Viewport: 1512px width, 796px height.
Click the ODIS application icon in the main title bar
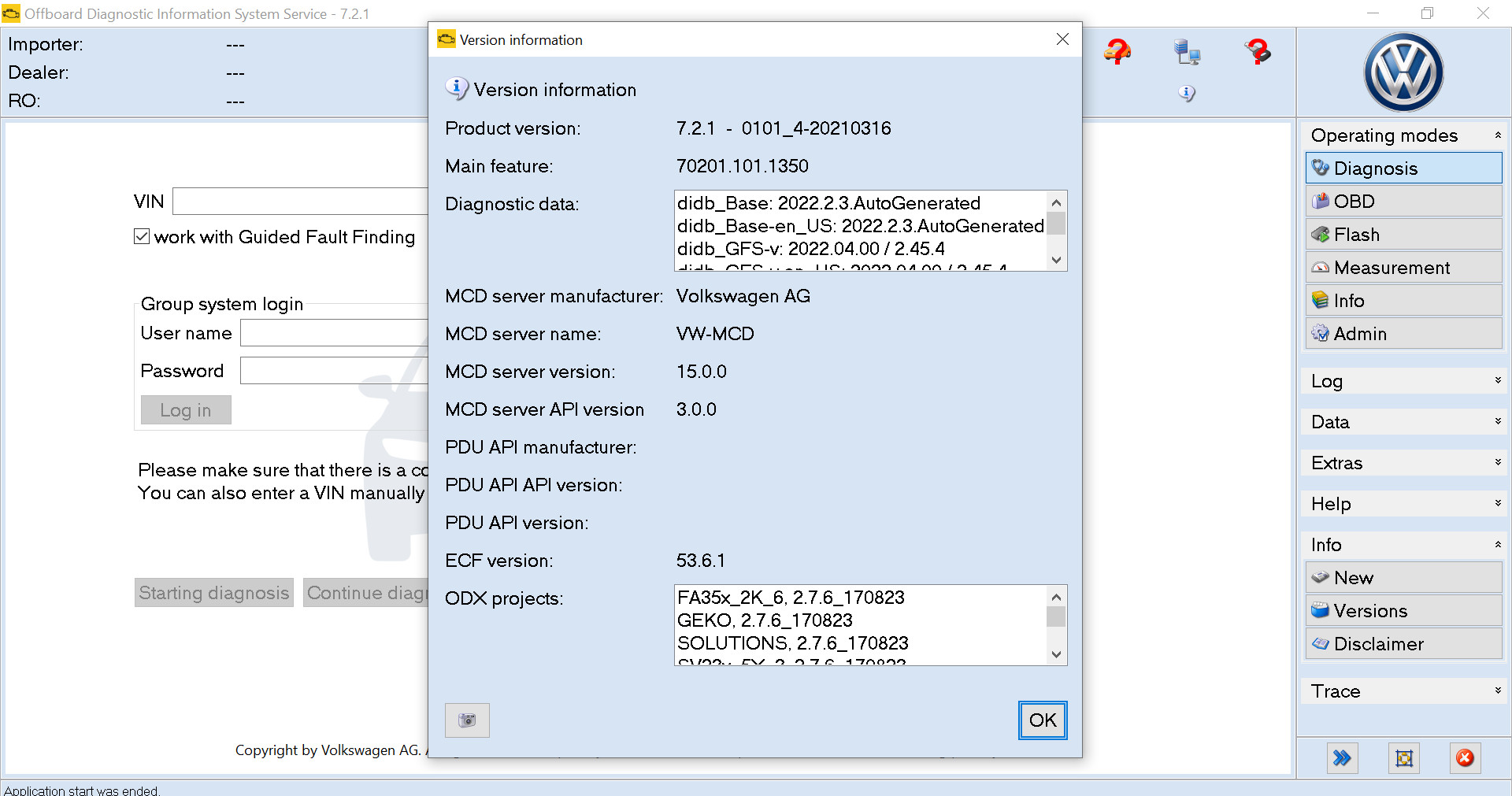tap(11, 13)
